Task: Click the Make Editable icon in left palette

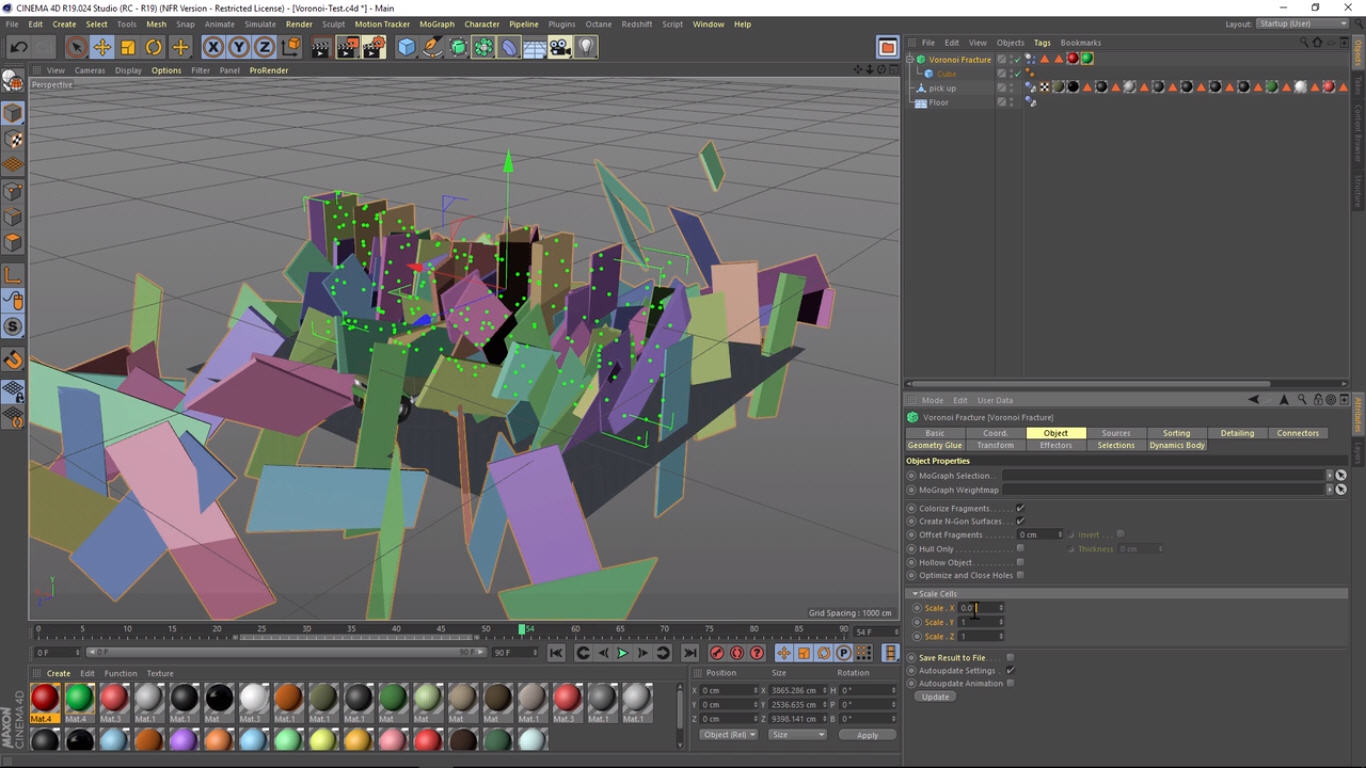Action: [13, 83]
